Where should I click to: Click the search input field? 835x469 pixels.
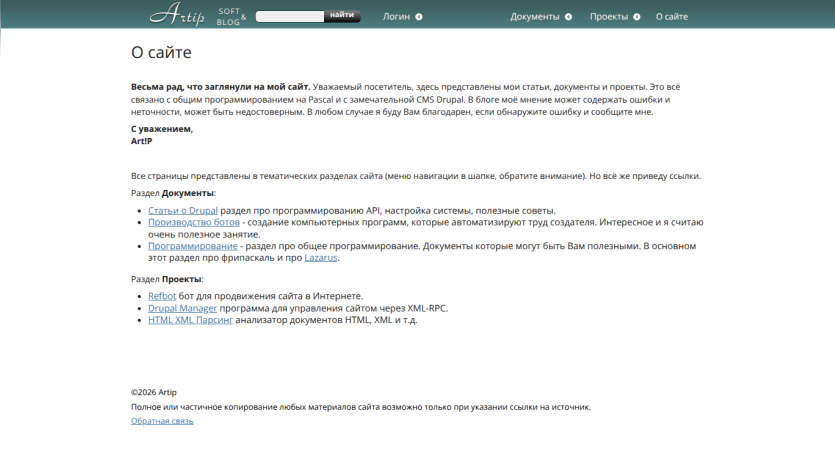point(290,17)
